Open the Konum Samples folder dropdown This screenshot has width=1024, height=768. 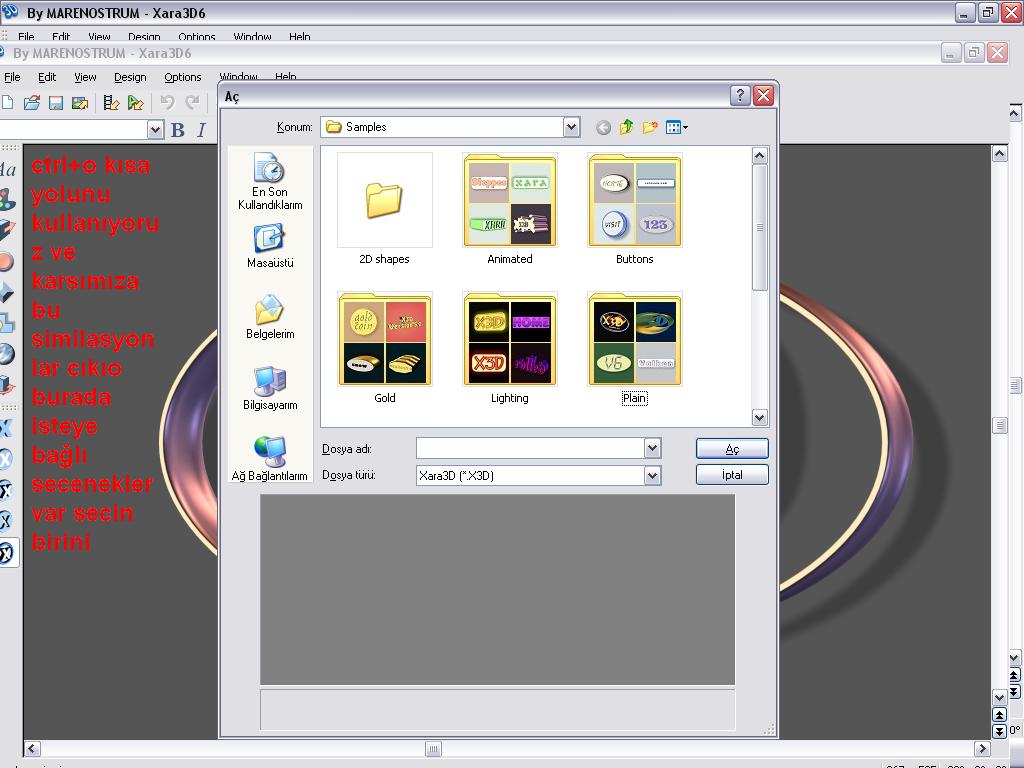click(x=571, y=127)
